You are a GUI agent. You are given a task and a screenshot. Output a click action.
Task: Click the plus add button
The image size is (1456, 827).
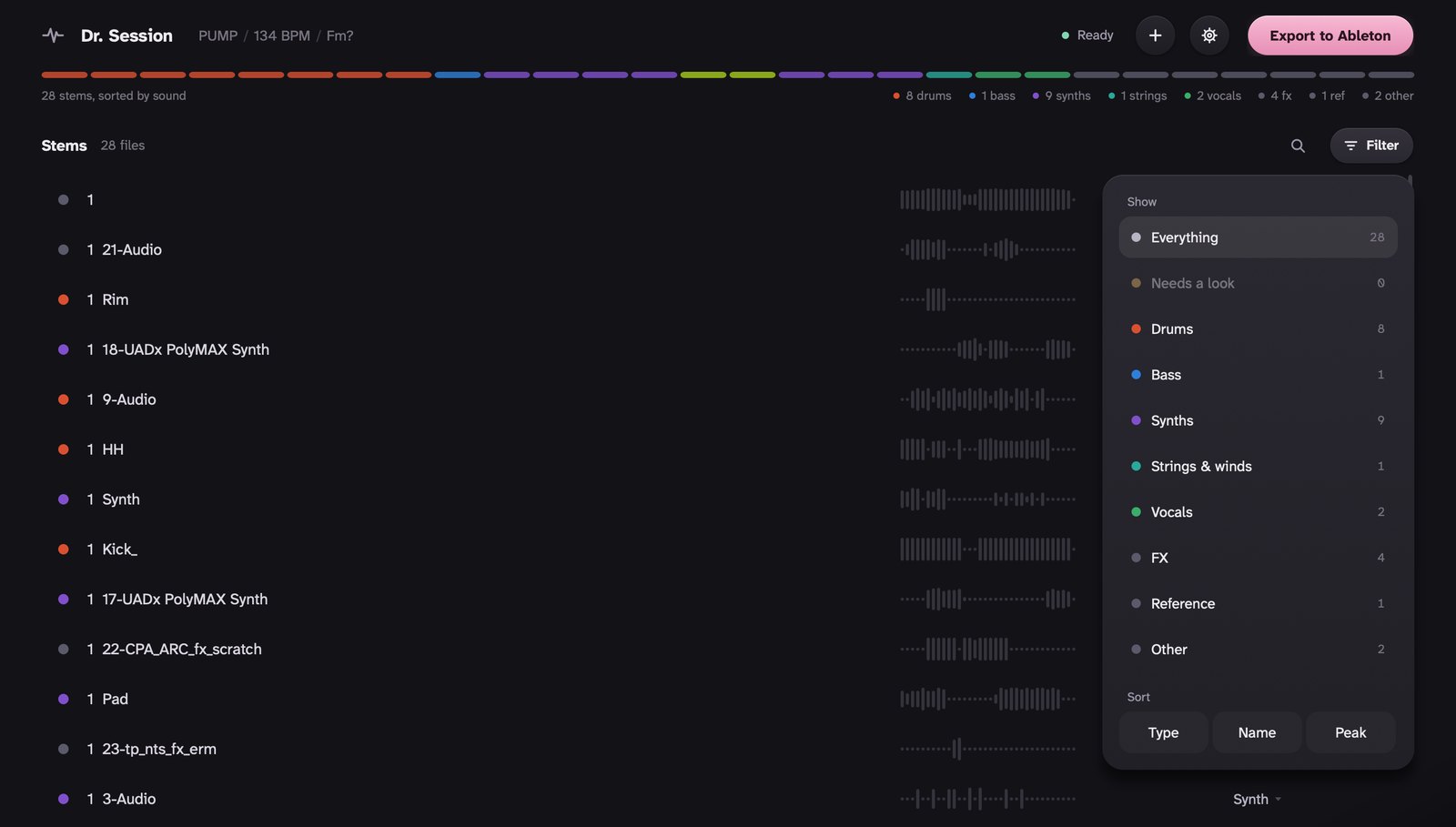point(1155,35)
